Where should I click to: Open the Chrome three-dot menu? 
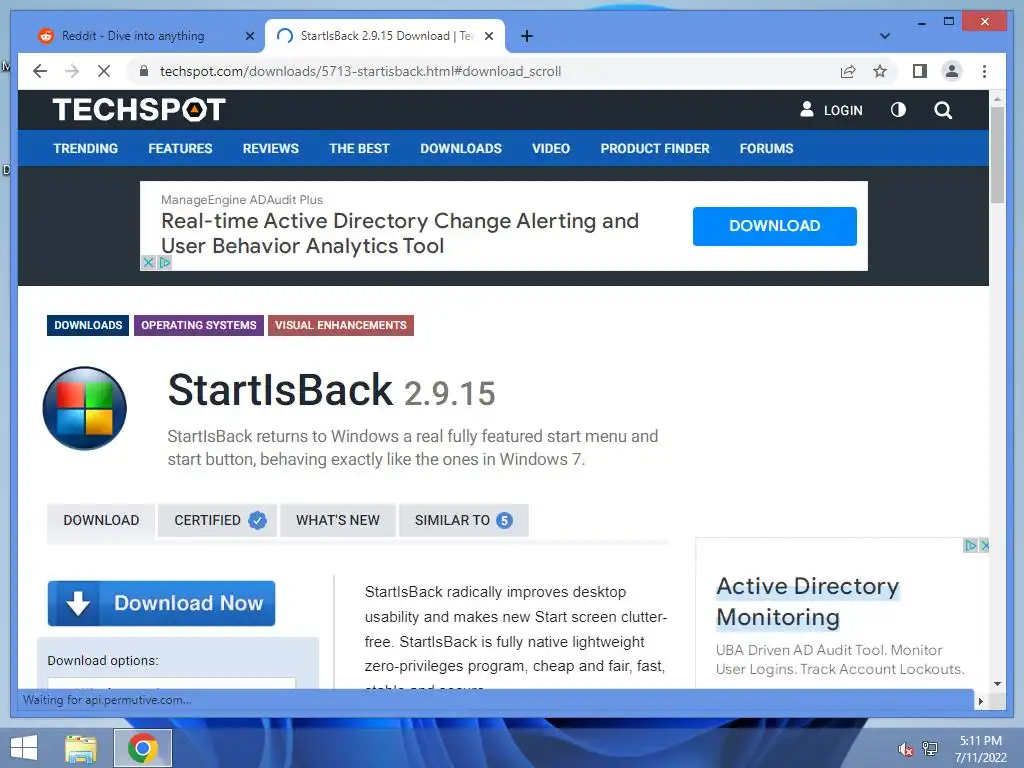click(984, 71)
